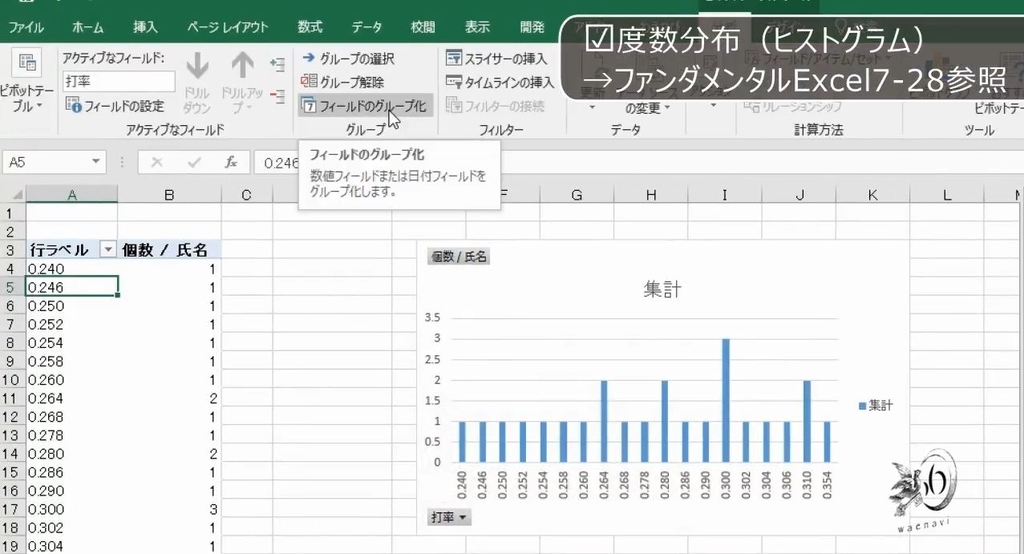Click the 個数 / 氏名 chart field button
Viewport: 1024px width, 554px height.
click(x=459, y=257)
